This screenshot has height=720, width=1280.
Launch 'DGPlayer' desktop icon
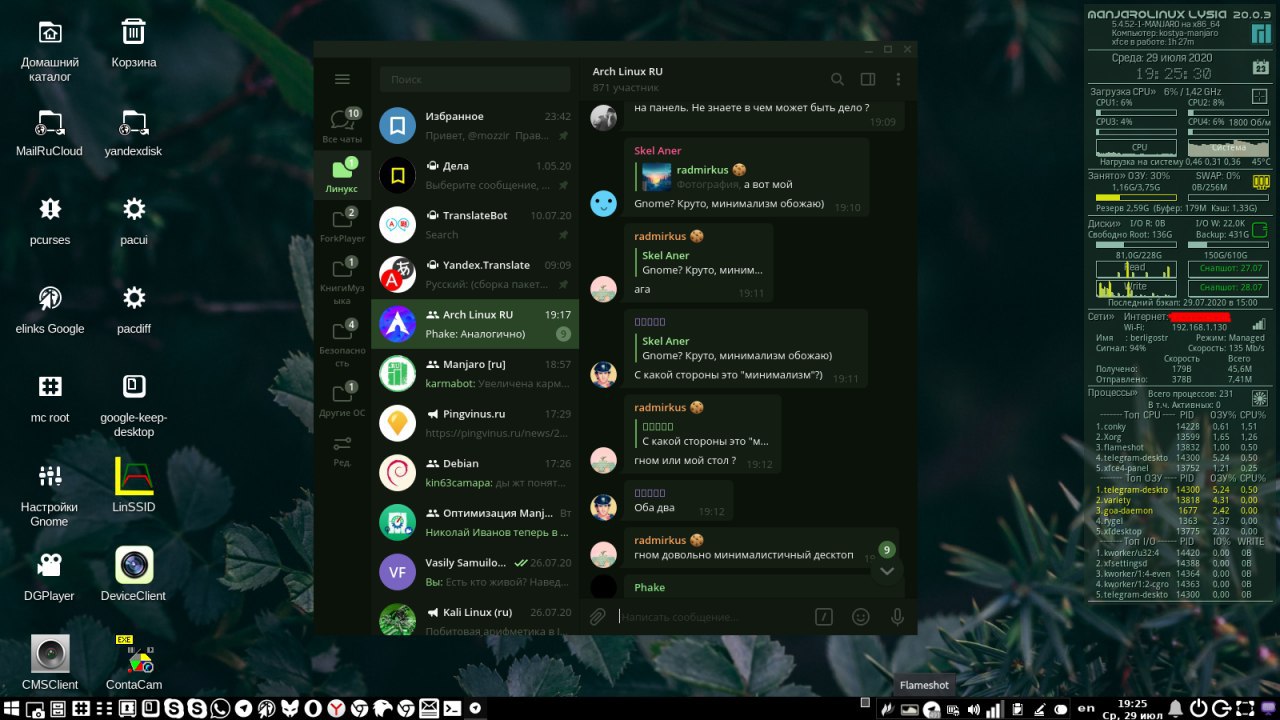(x=50, y=575)
